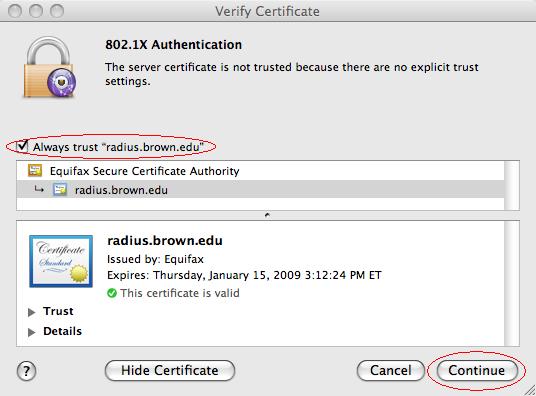This screenshot has width=536, height=396.
Task: Expand the Details disclosure triangle
Action: pyautogui.click(x=32, y=332)
